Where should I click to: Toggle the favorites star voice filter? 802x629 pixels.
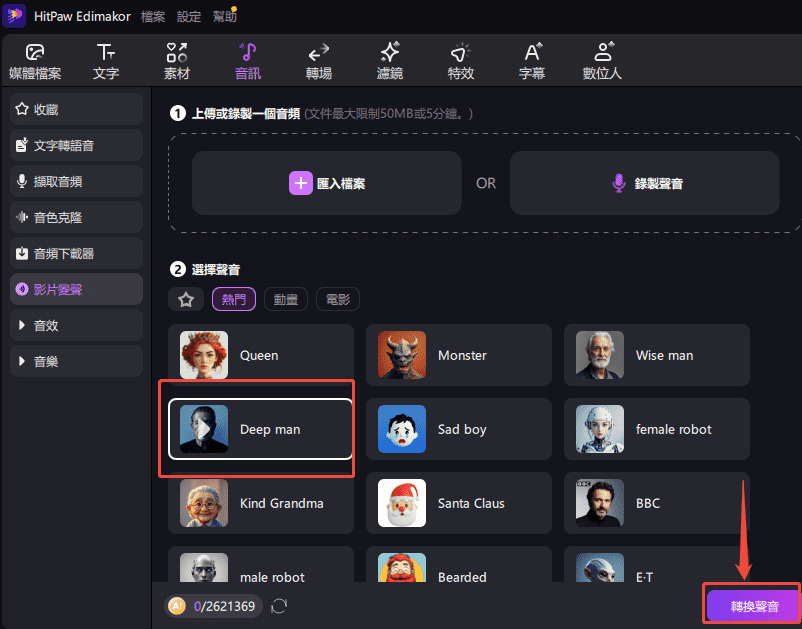(185, 299)
